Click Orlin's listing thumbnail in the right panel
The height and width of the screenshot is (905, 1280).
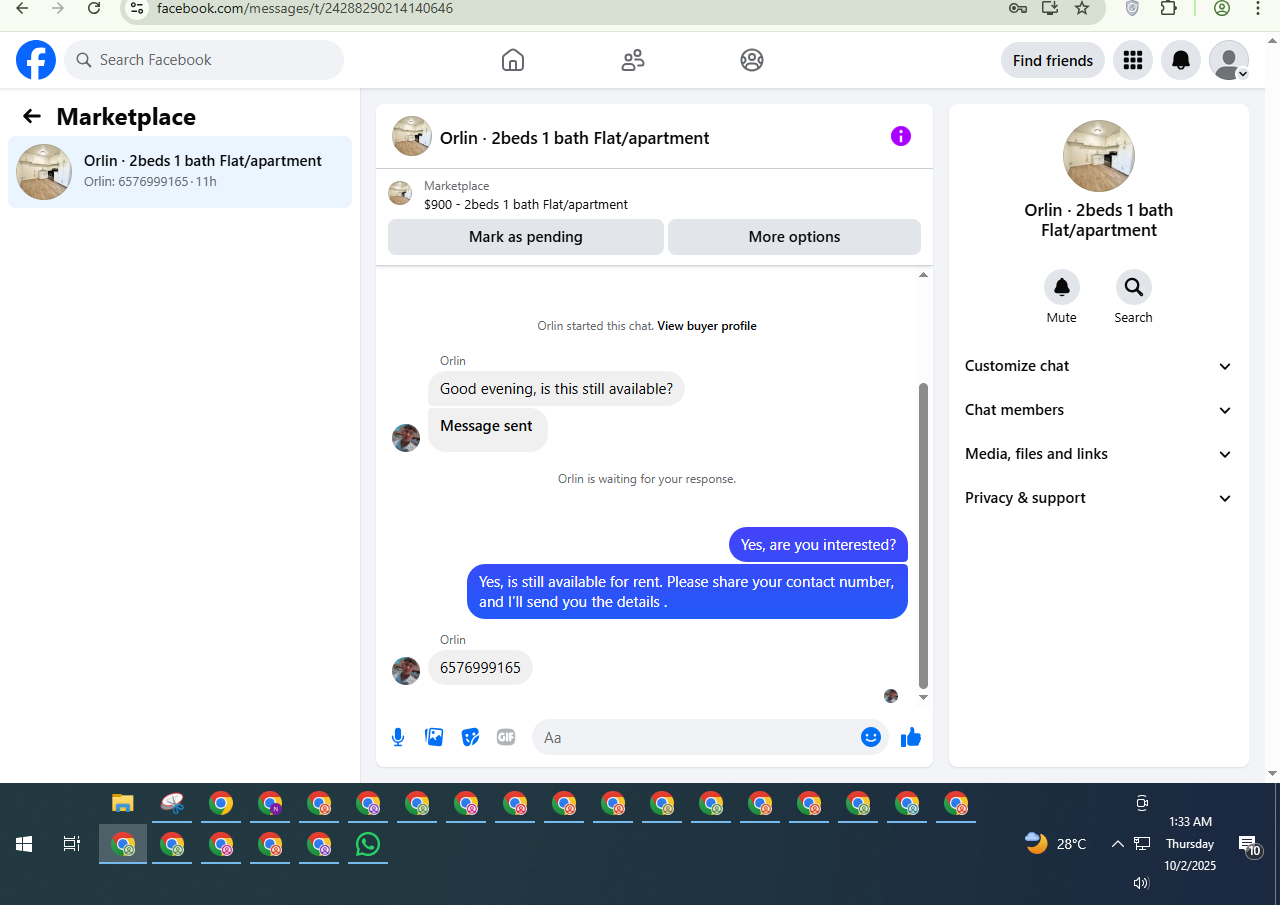tap(1098, 156)
